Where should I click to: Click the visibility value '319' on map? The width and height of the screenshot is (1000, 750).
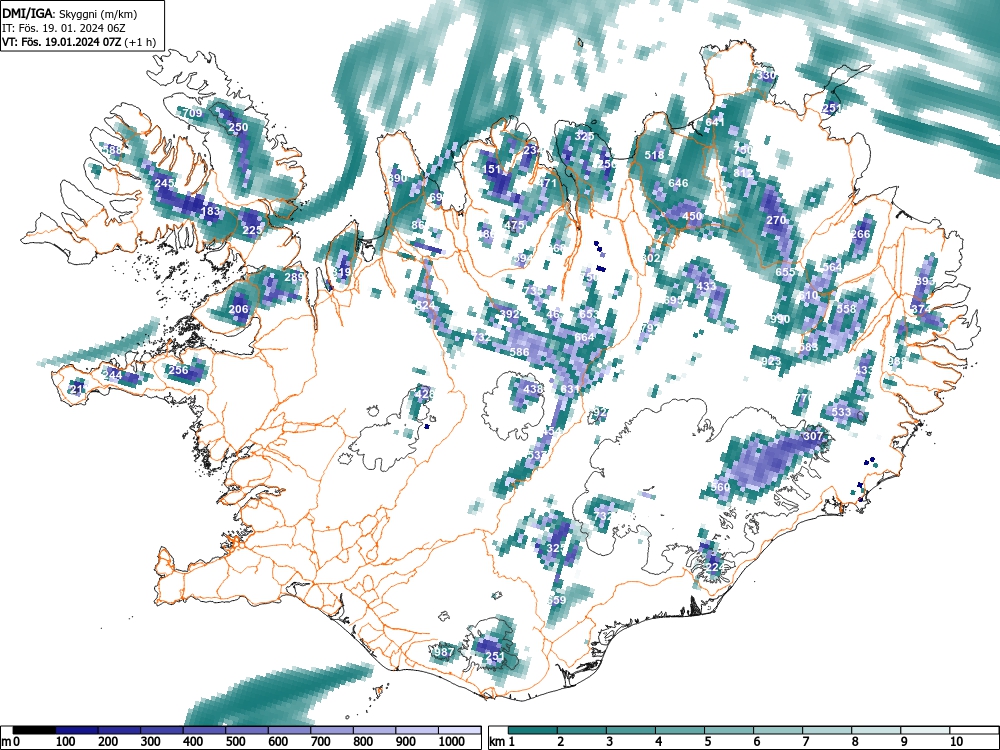pyautogui.click(x=342, y=272)
